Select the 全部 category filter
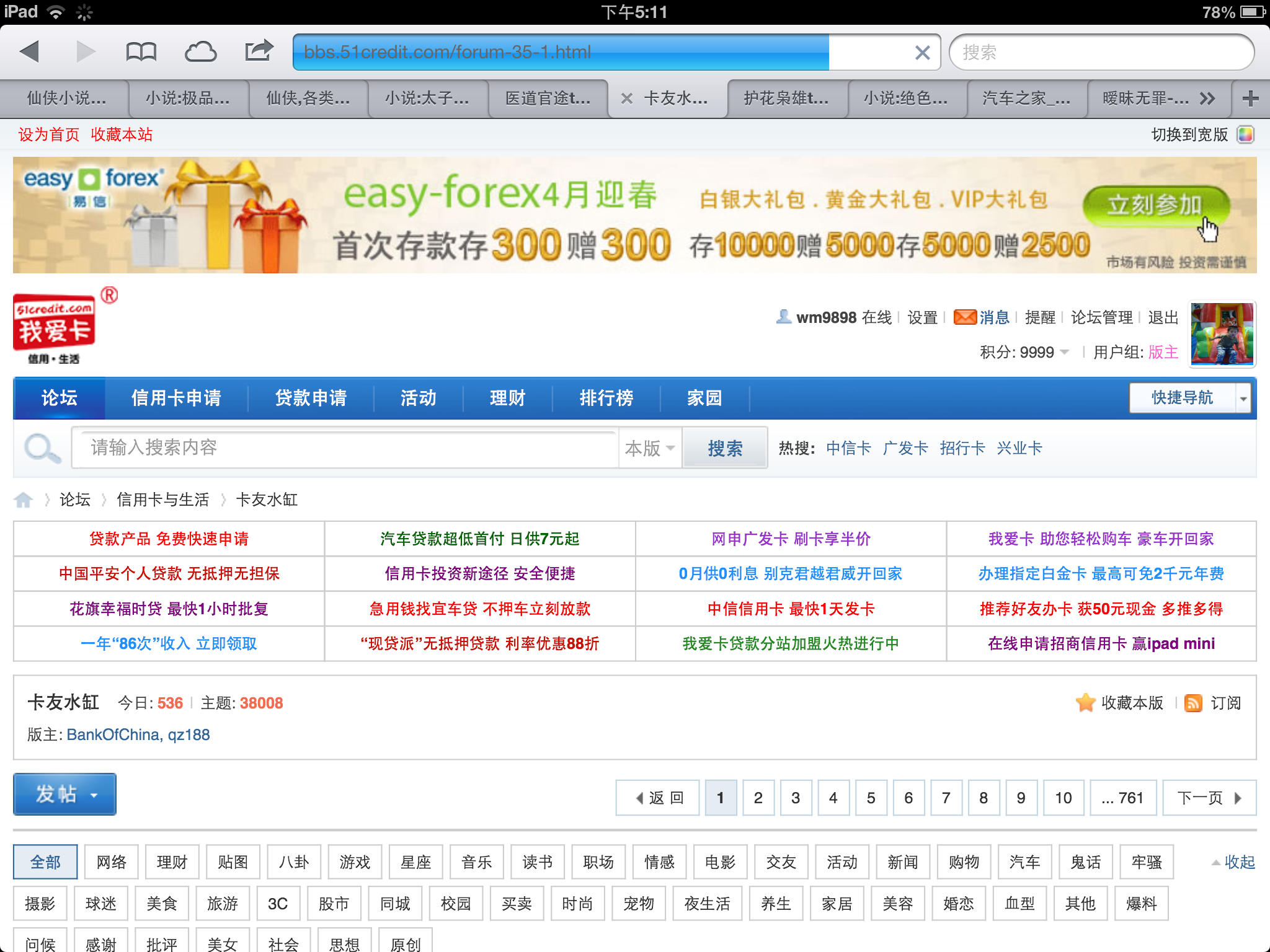This screenshot has width=1270, height=952. coord(45,862)
